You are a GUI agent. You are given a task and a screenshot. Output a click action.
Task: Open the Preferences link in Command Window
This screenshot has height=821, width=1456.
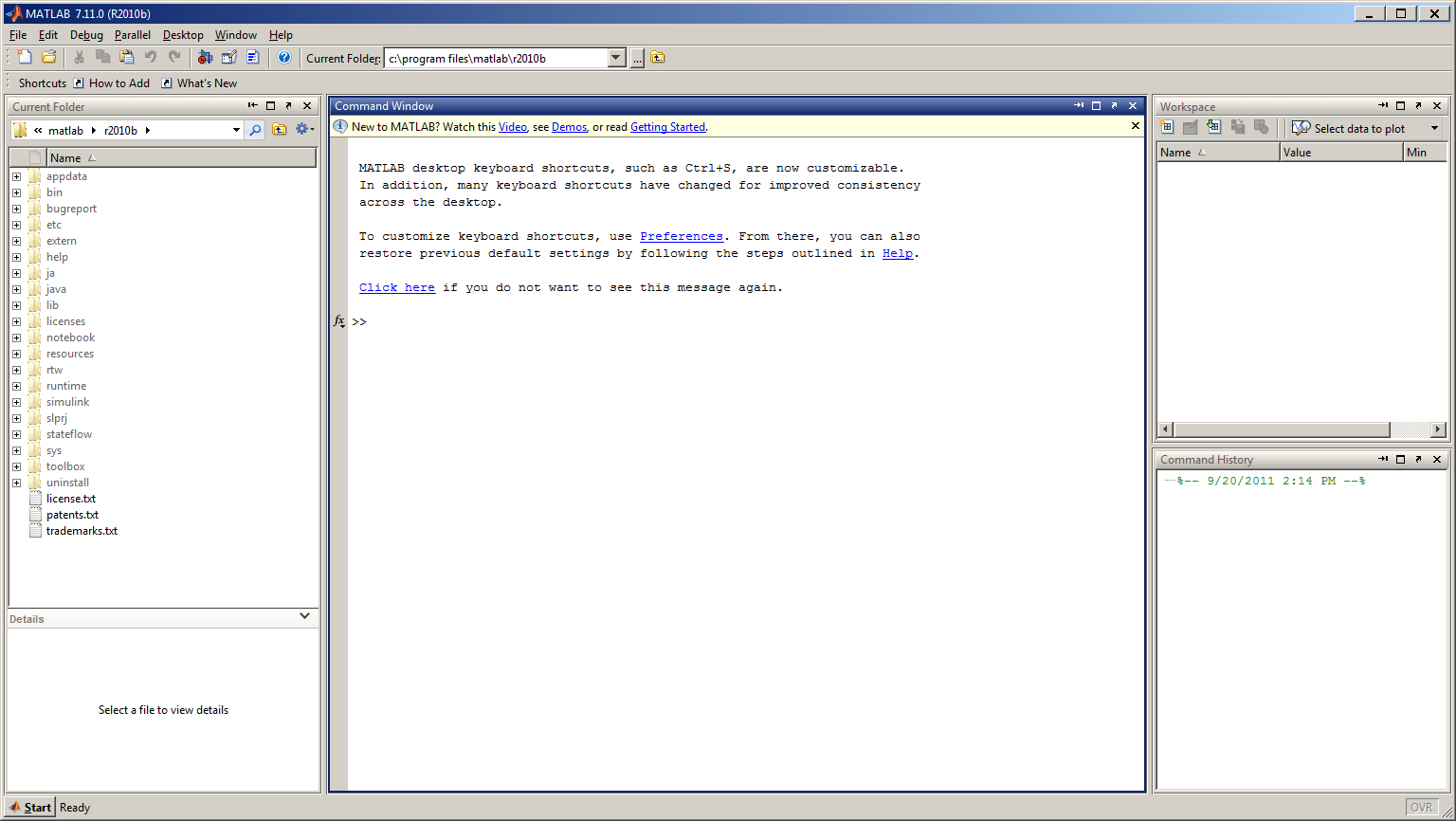(682, 236)
